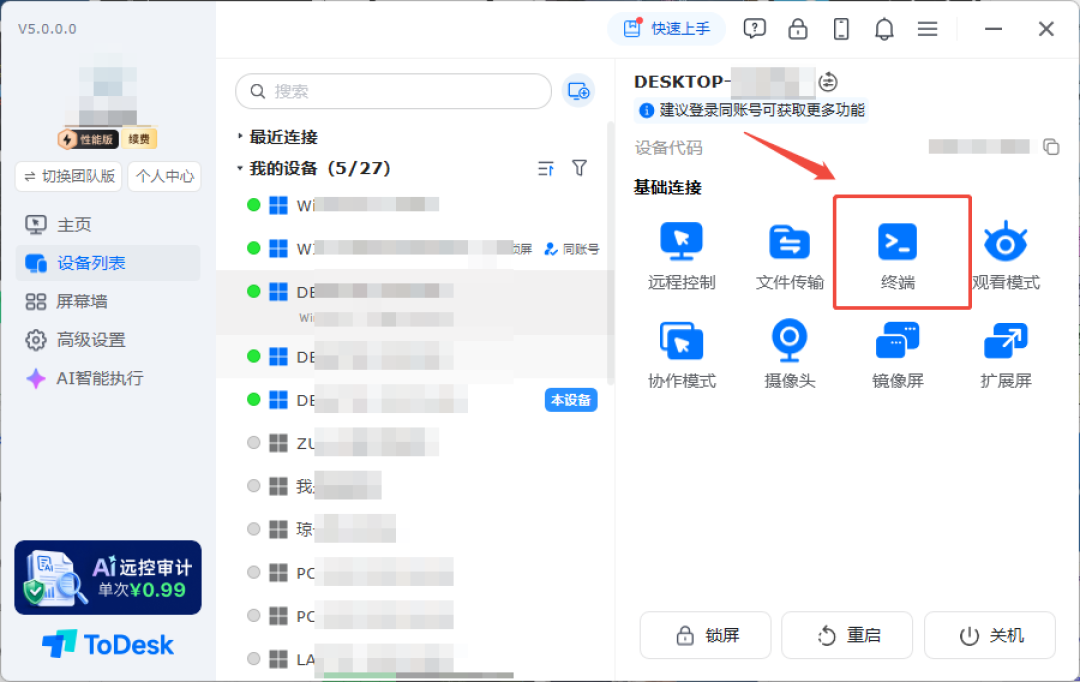Viewport: 1080px width, 682px height.
Task: Click the lock icon in title bar
Action: (798, 29)
